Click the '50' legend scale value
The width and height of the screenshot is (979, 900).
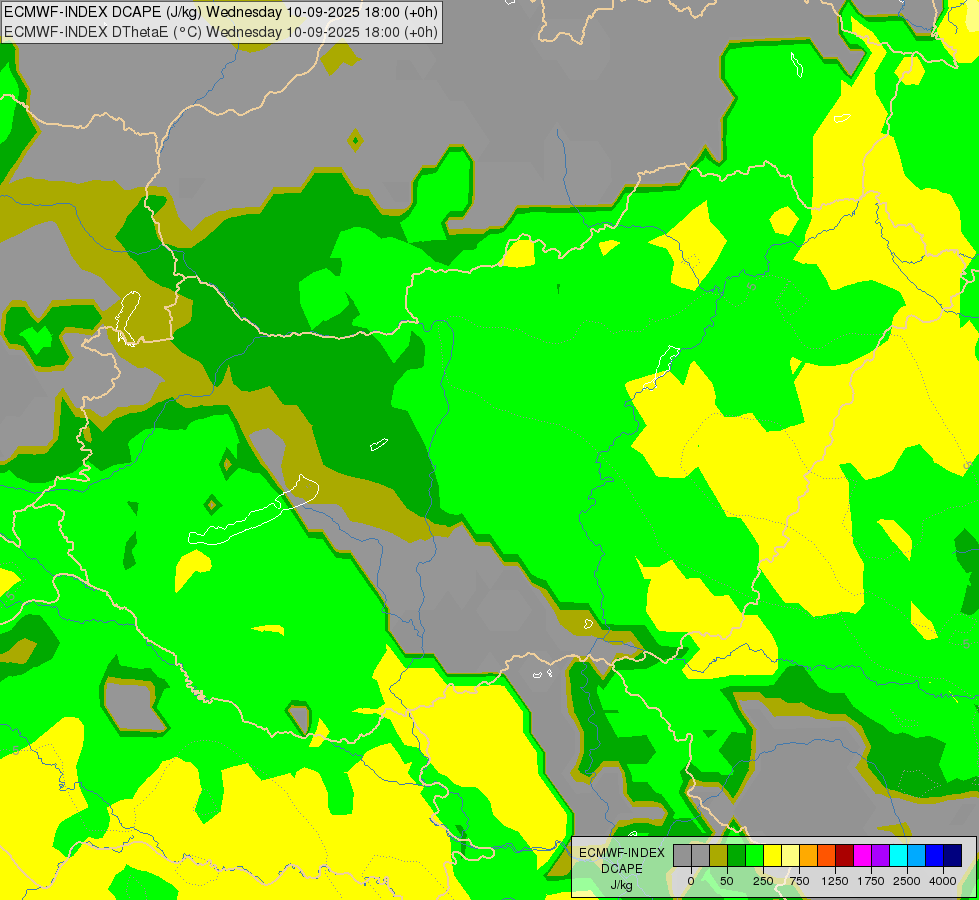[727, 881]
